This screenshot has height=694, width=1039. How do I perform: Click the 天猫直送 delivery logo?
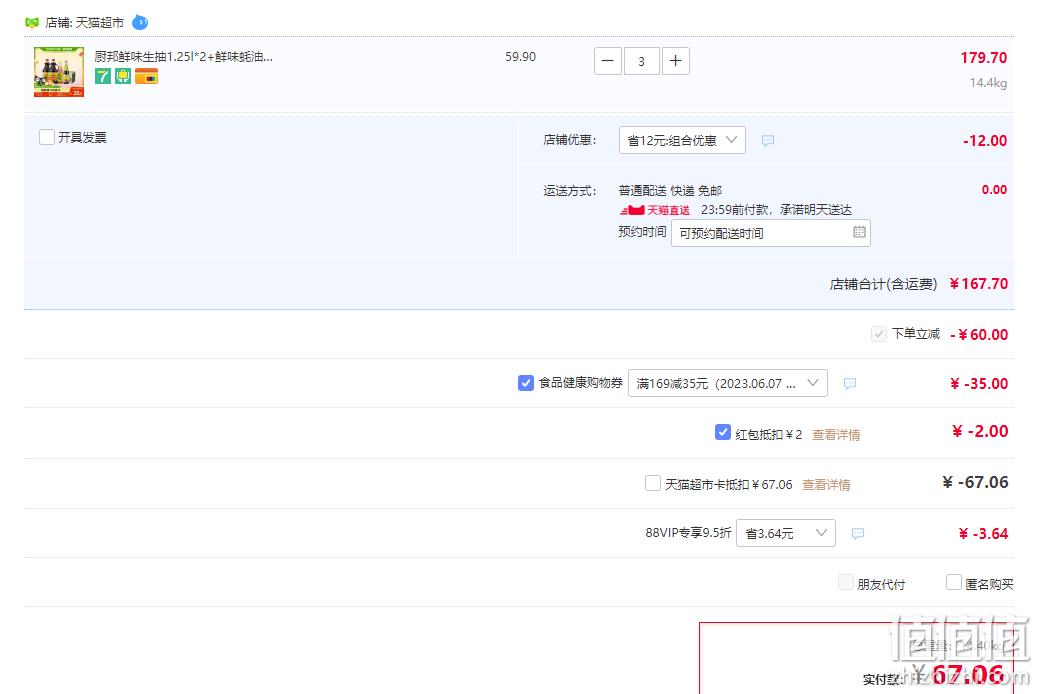click(655, 210)
